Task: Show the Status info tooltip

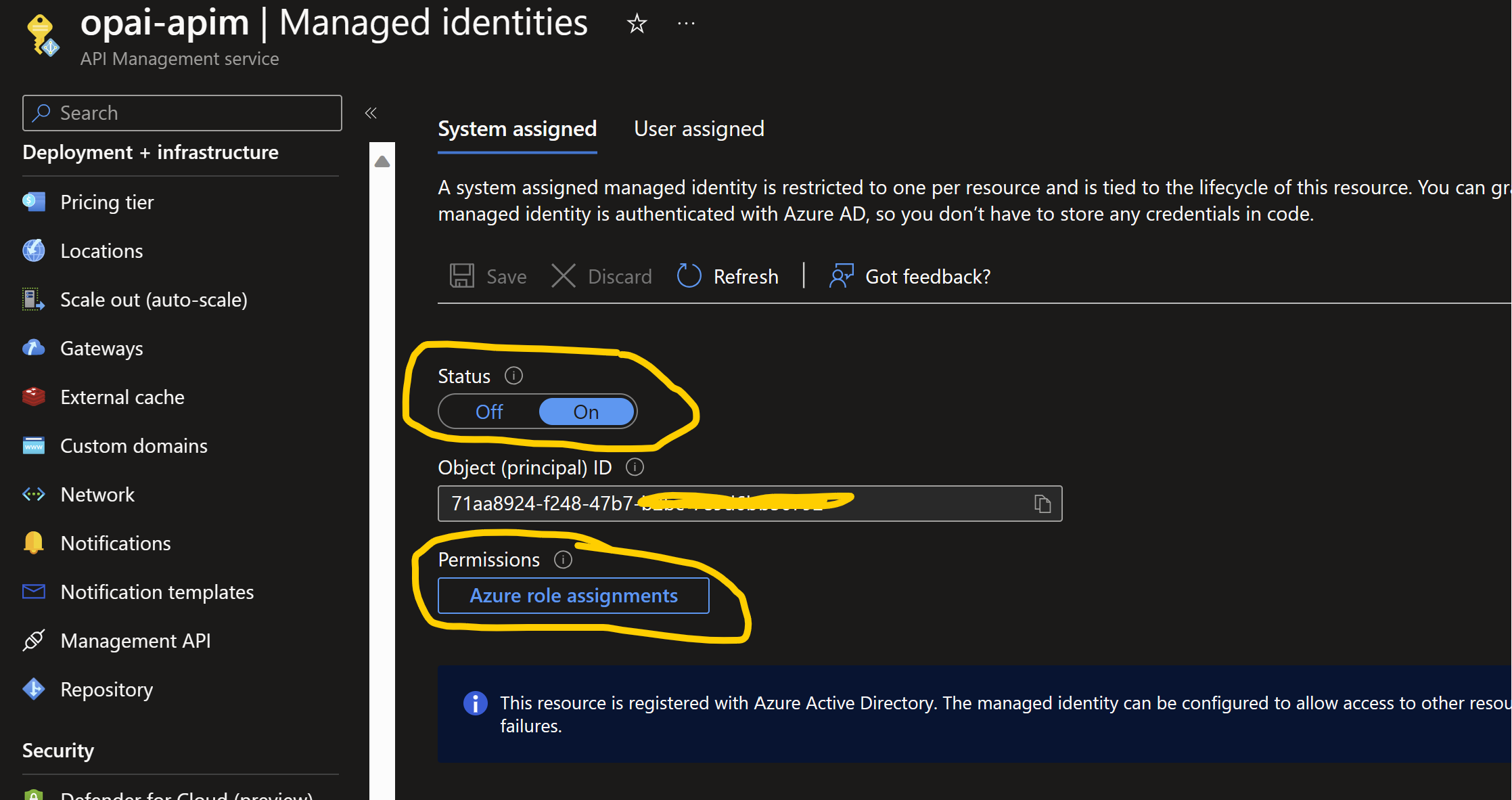Action: 514,376
